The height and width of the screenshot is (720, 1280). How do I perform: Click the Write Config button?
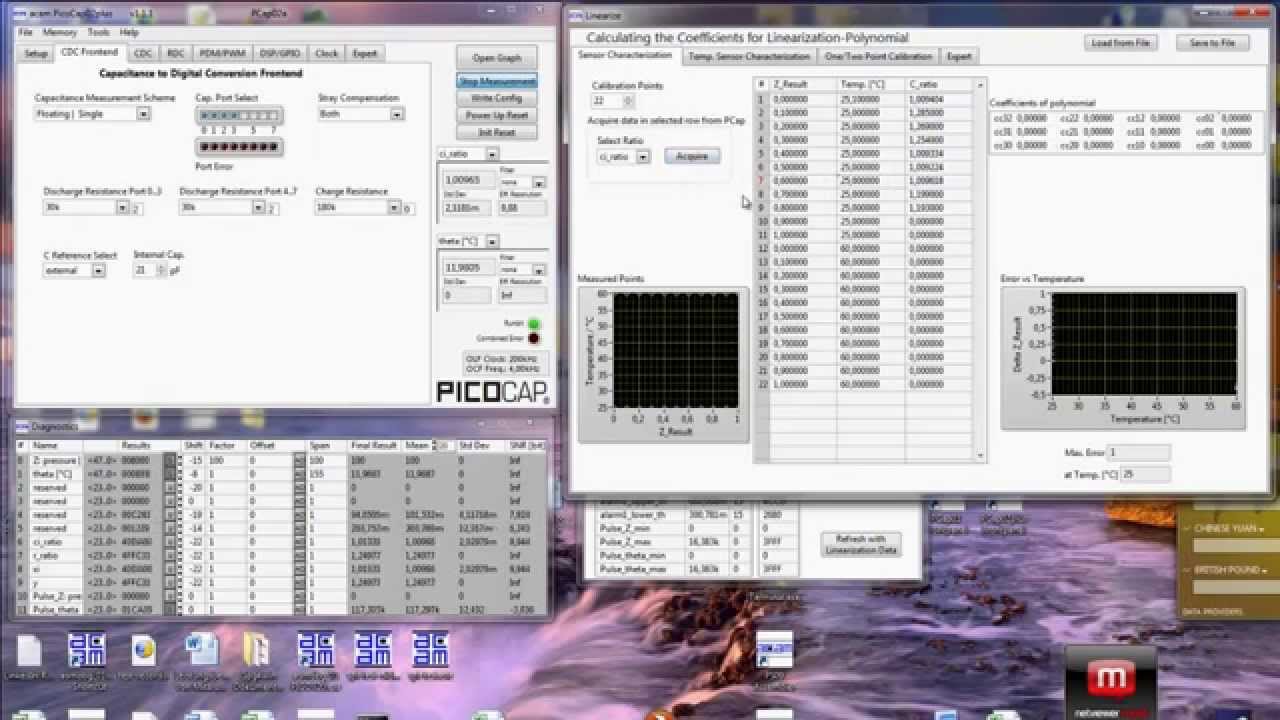[x=497, y=98]
